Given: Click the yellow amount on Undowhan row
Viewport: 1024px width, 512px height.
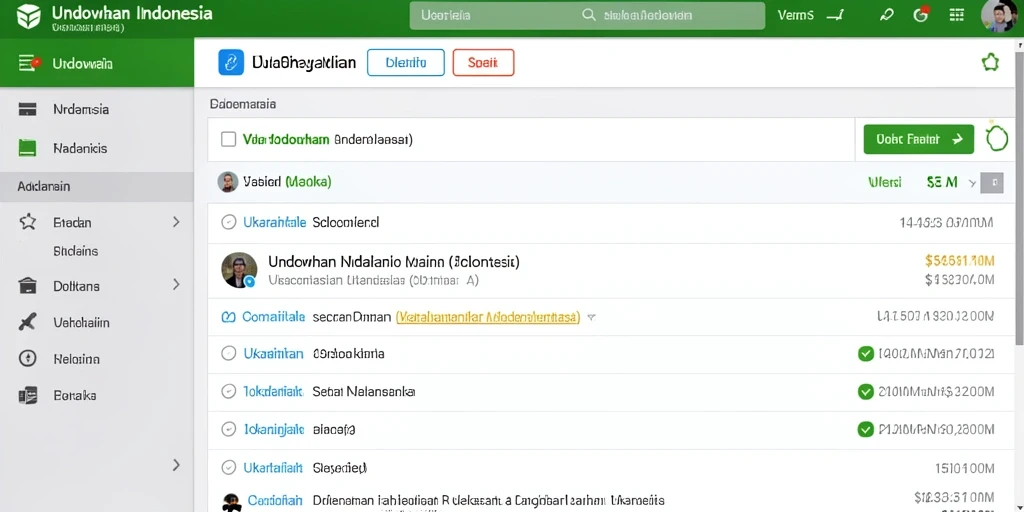Looking at the screenshot, I should (959, 261).
